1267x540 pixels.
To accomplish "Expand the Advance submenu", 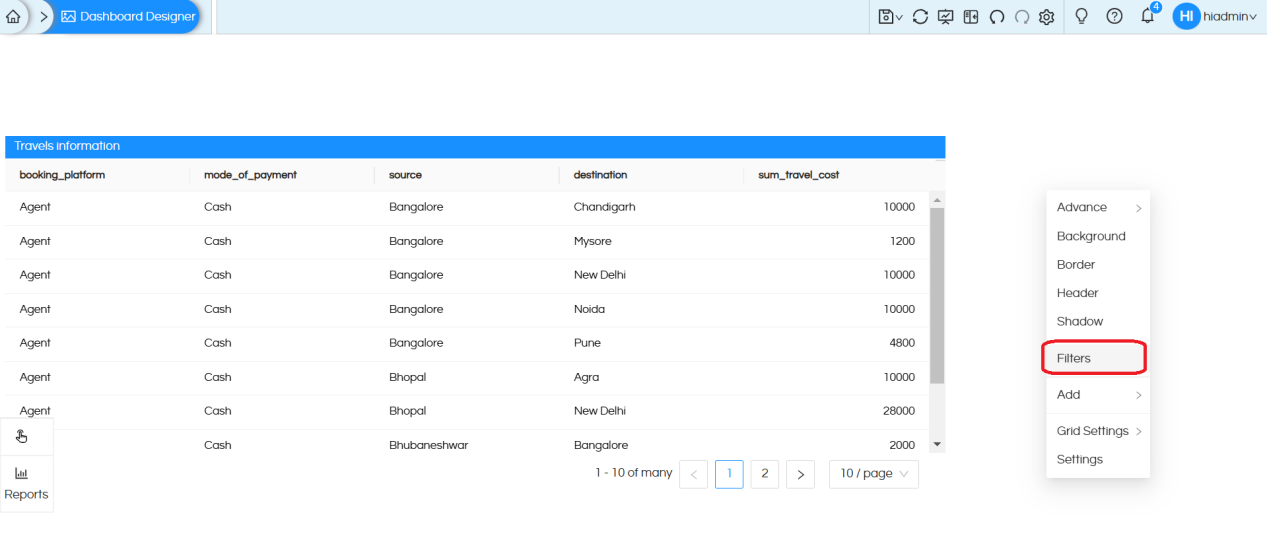I will [1098, 208].
